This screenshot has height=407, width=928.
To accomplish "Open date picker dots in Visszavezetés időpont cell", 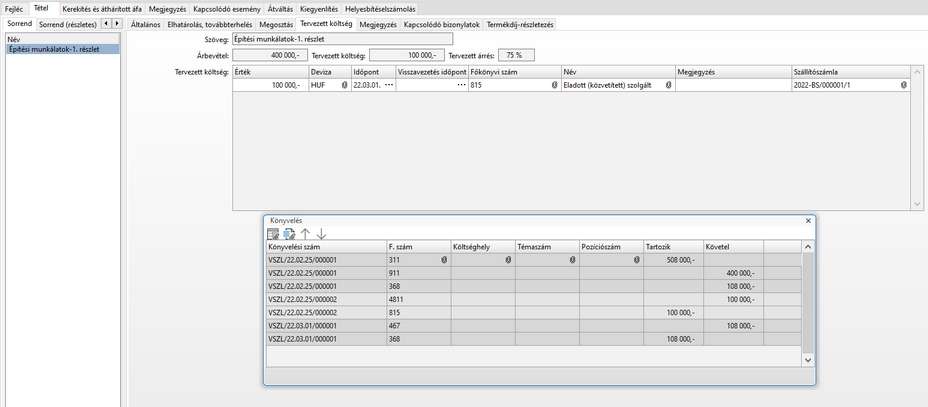I will [461, 86].
